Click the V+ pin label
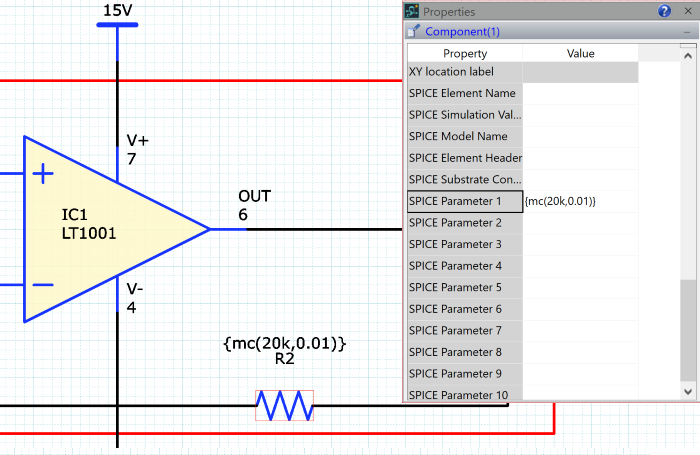 138,141
